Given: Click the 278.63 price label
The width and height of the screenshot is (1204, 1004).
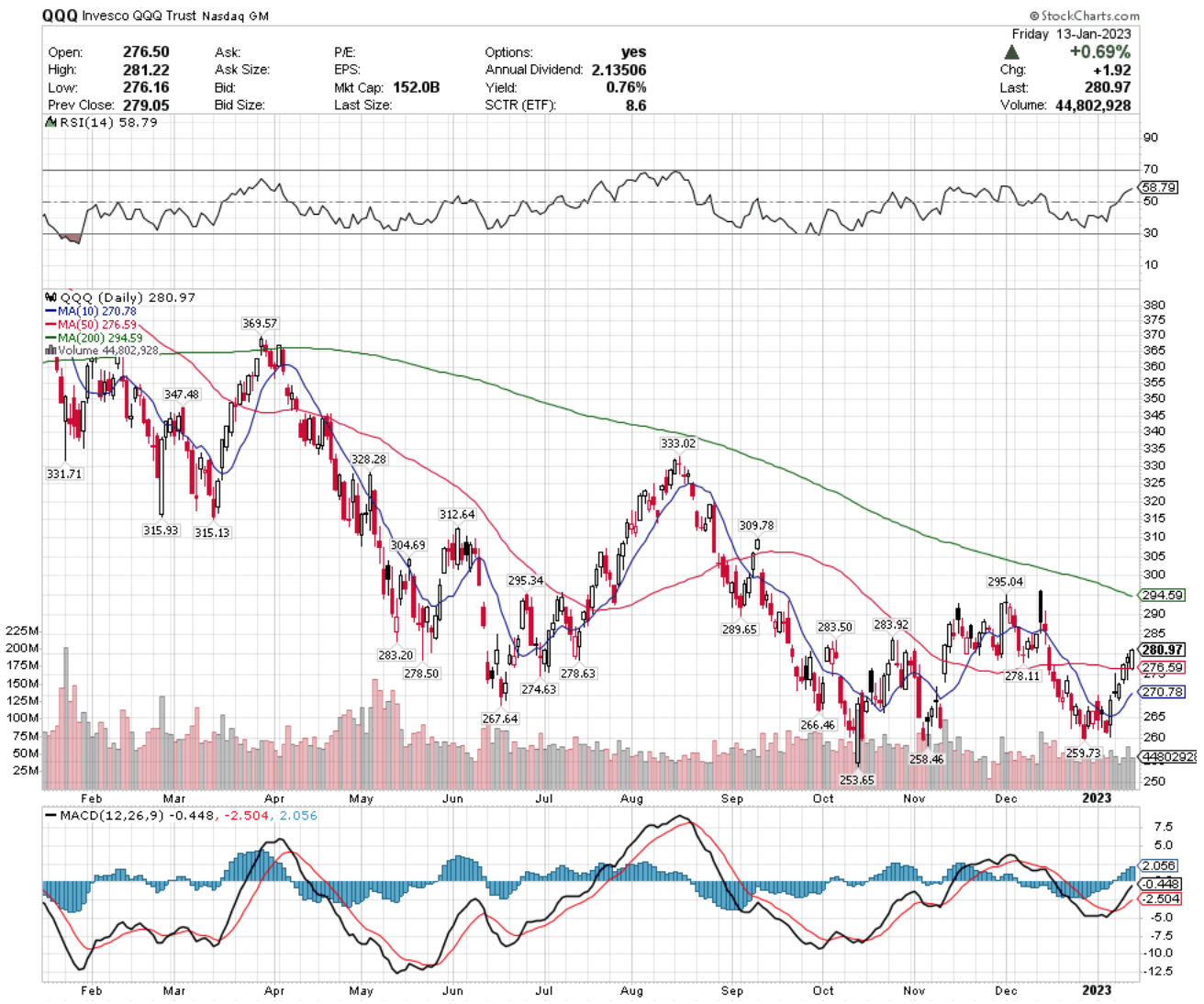Looking at the screenshot, I should coord(578,674).
